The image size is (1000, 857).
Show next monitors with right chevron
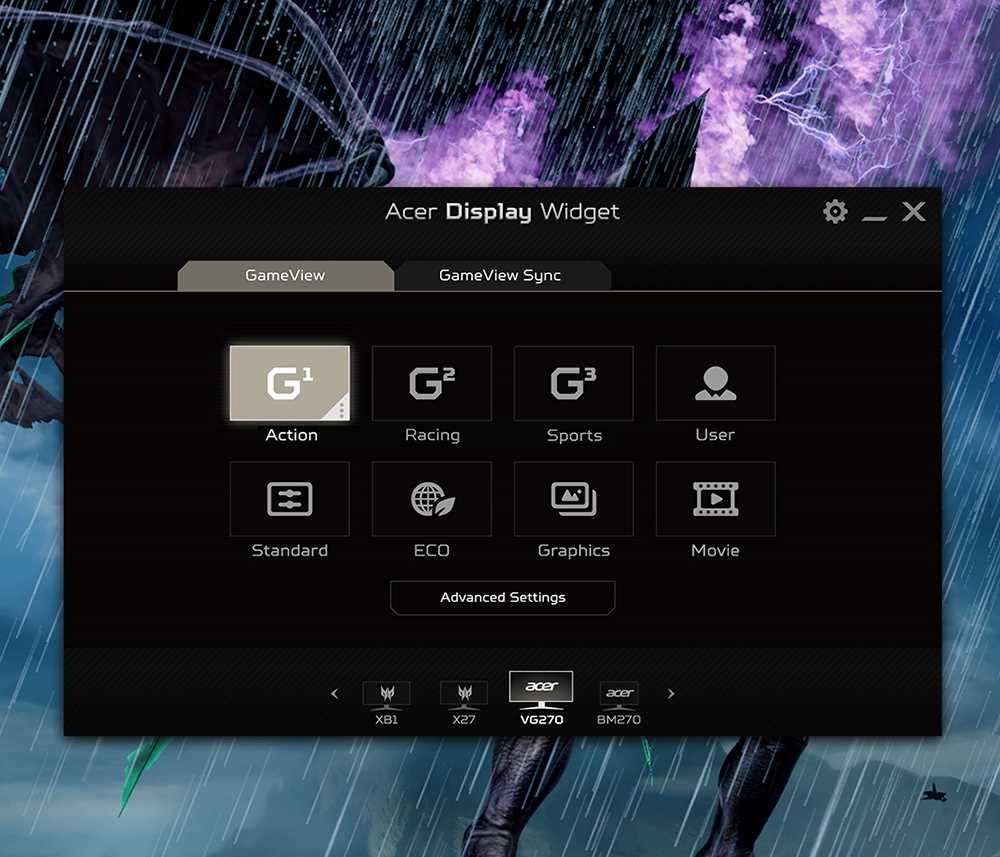pyautogui.click(x=670, y=693)
